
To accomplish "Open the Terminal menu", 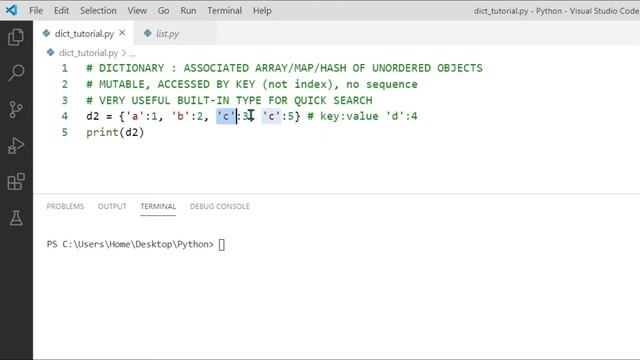I will point(224,11).
